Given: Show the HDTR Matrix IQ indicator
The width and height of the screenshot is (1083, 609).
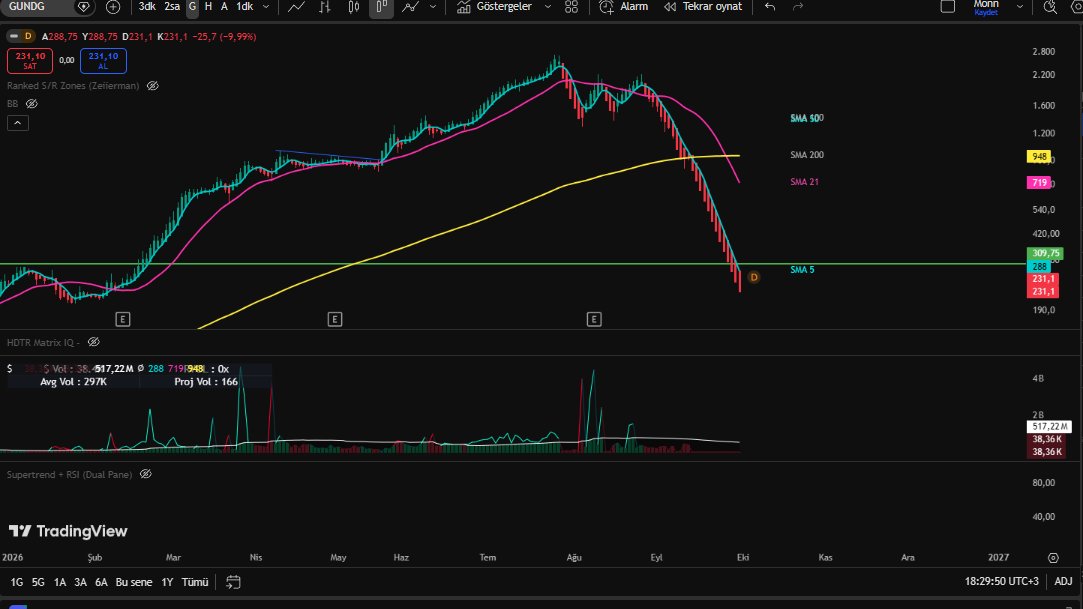Looking at the screenshot, I should click(x=94, y=342).
